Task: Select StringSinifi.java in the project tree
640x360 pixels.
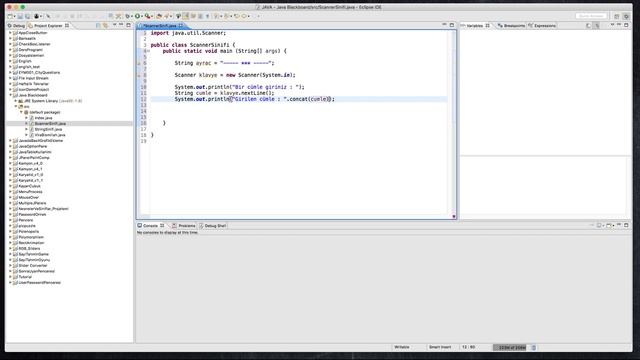Action: (x=48, y=129)
